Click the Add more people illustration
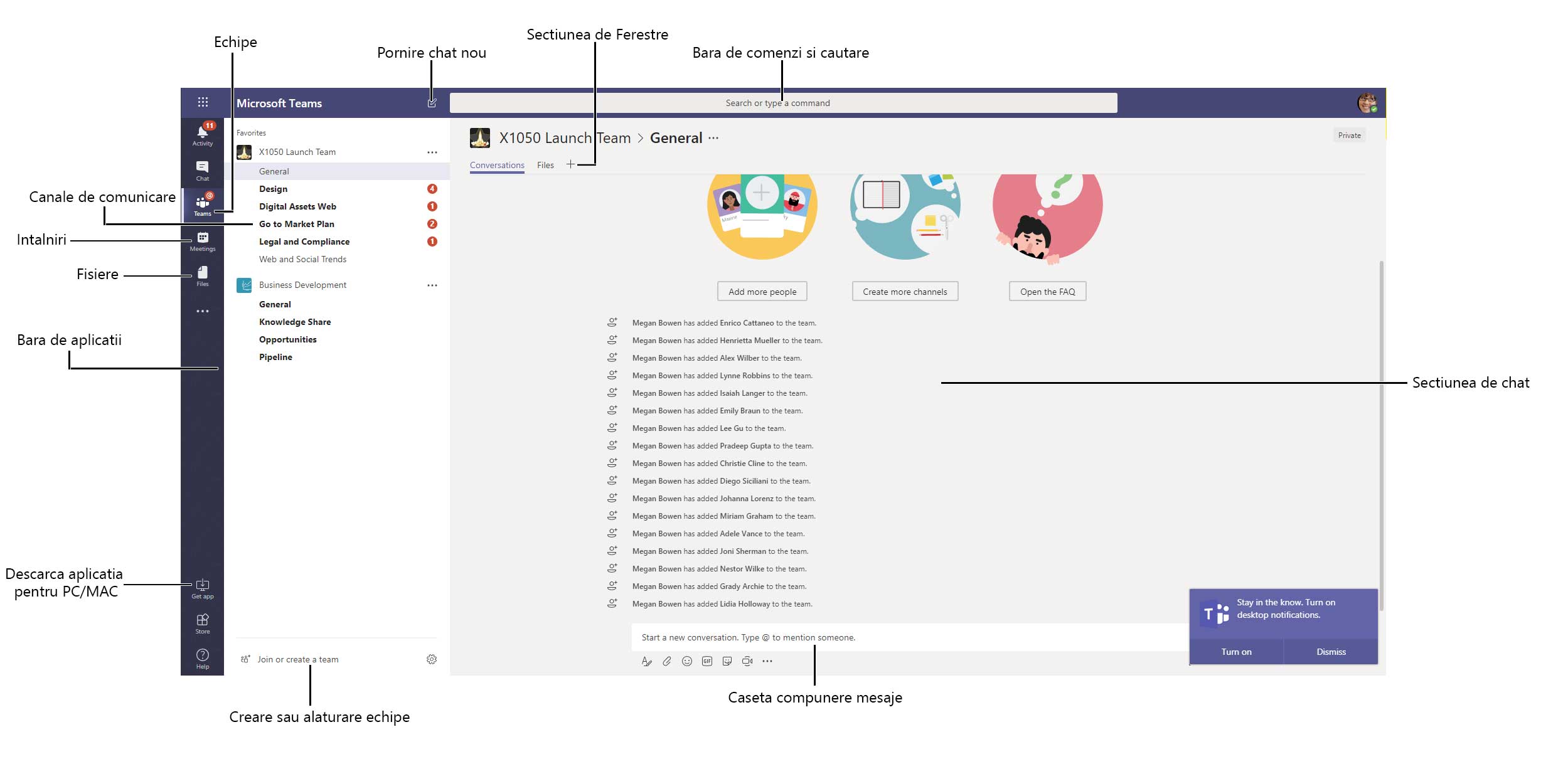Screen dimensions: 1568x764 pyautogui.click(x=762, y=216)
